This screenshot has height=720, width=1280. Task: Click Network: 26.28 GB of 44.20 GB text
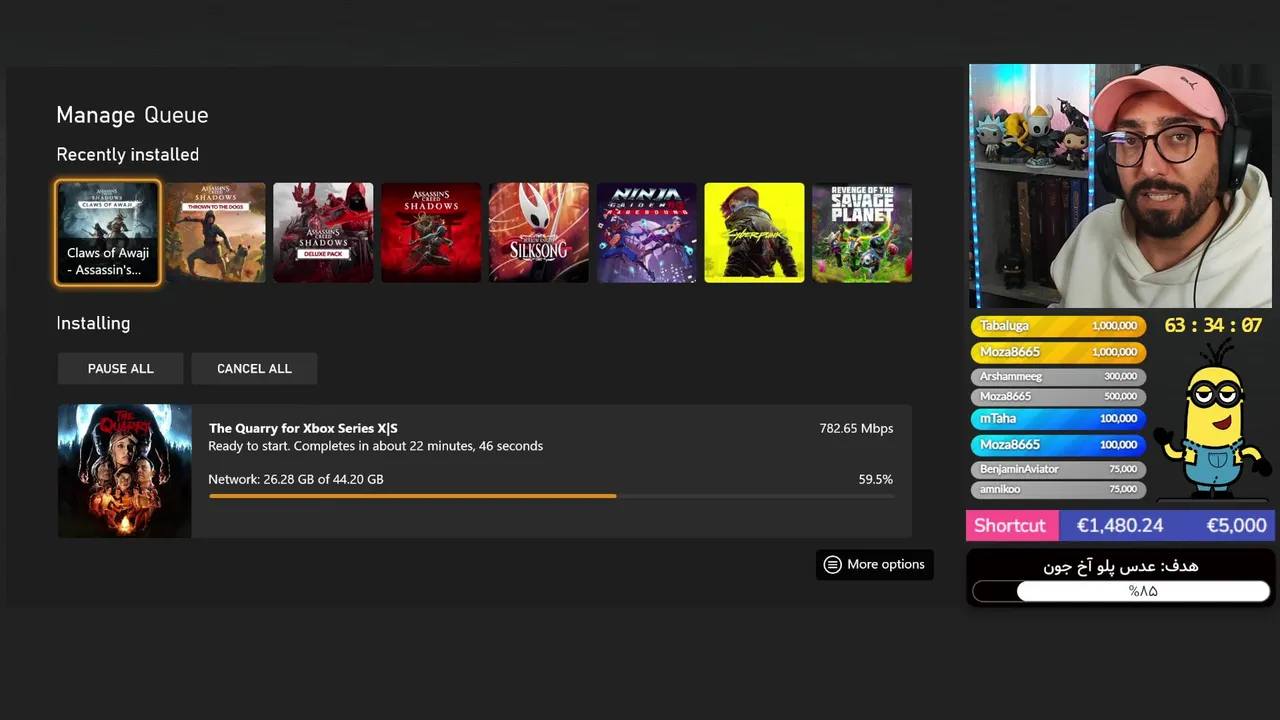[x=296, y=479]
